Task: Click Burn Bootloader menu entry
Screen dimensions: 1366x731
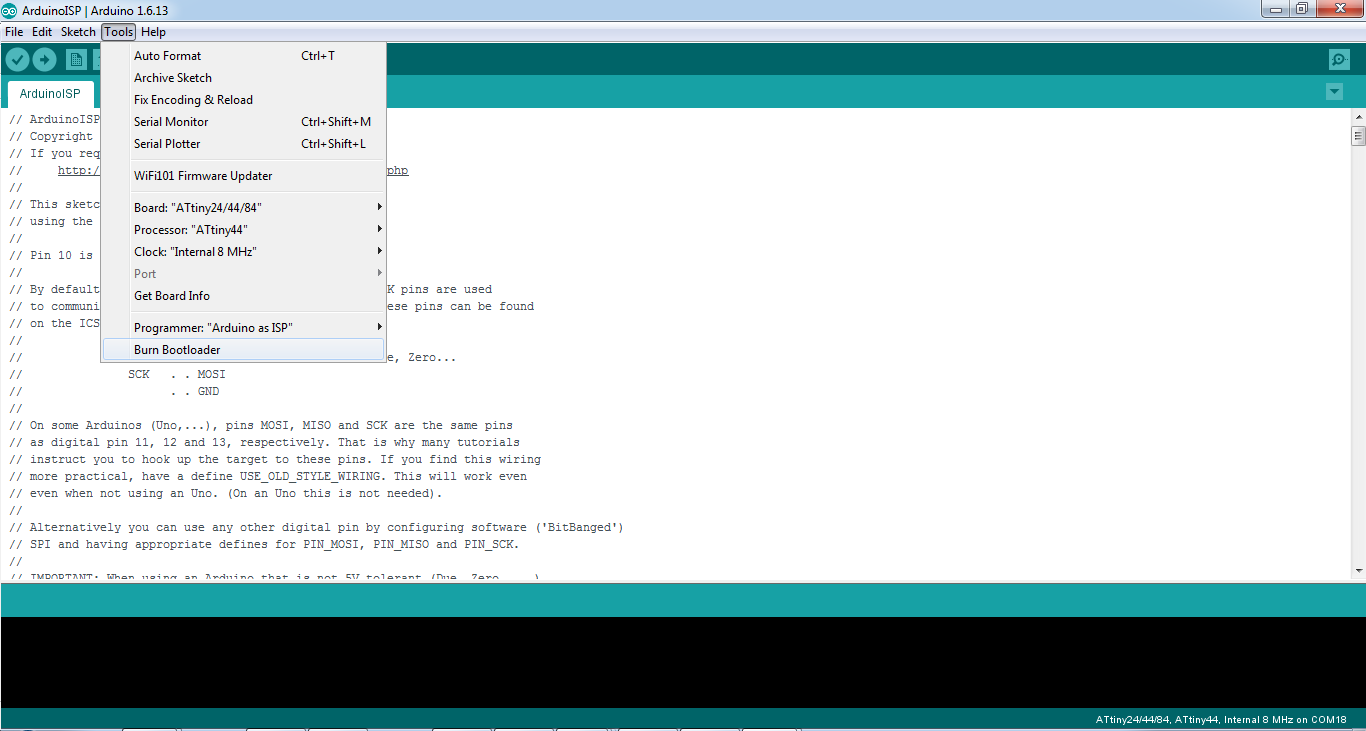Action: click(243, 350)
